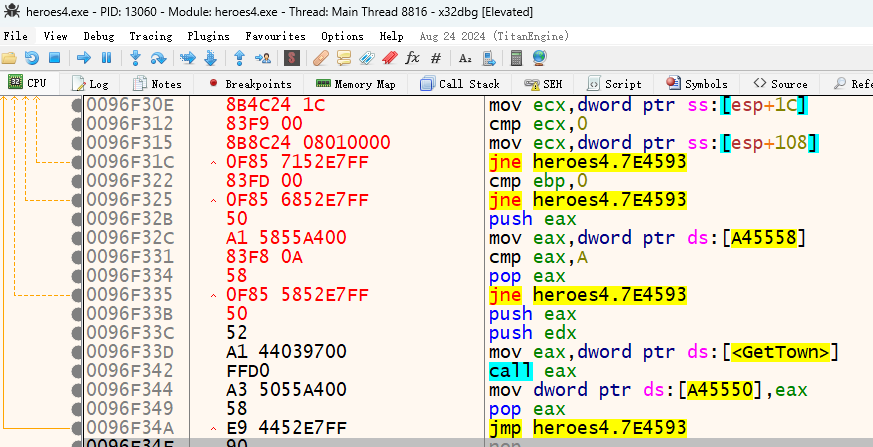Switch to the CPU tab

pos(28,83)
